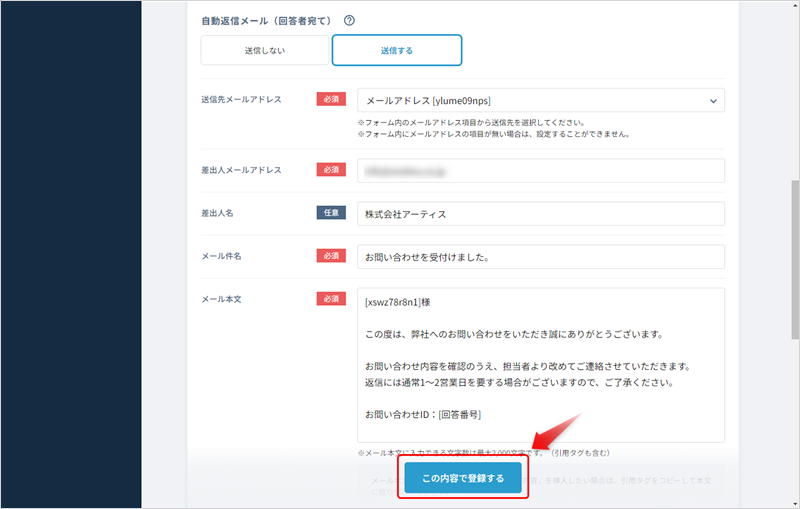Screen dimensions: 800x509
Task: Open the 送信先メールアドレス dropdown
Action: pos(540,100)
